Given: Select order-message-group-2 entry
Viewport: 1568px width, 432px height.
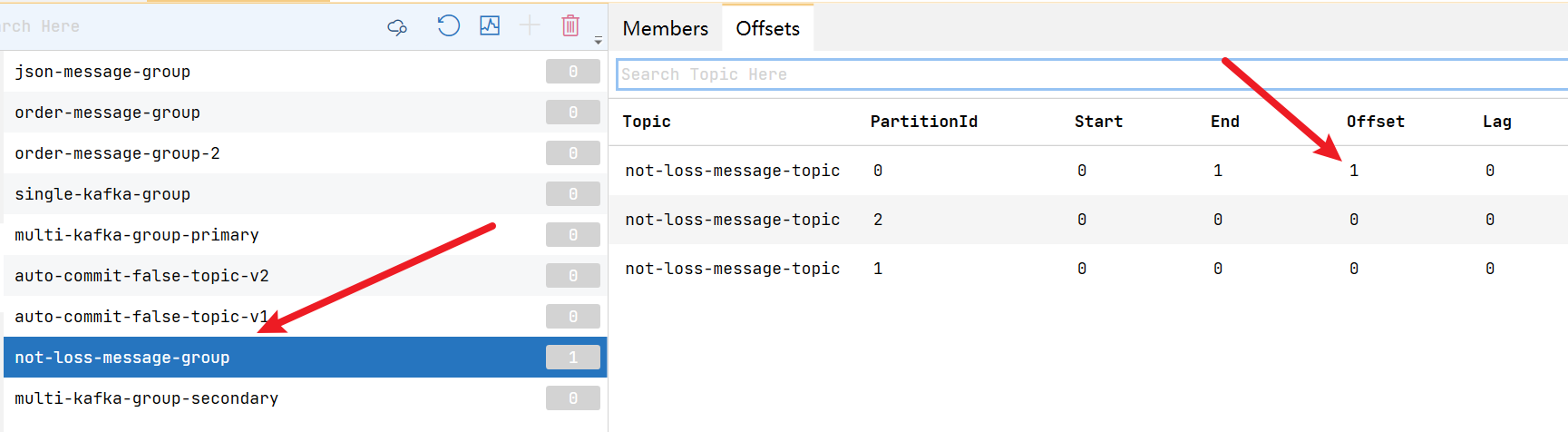Looking at the screenshot, I should 305,152.
